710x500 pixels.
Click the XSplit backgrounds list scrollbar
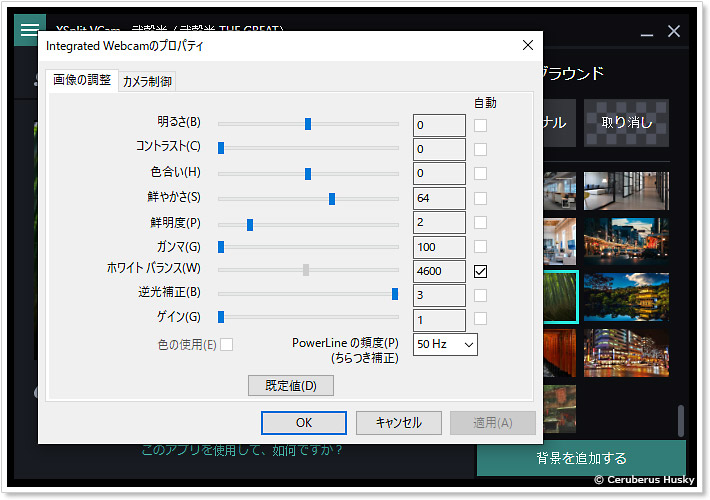681,420
